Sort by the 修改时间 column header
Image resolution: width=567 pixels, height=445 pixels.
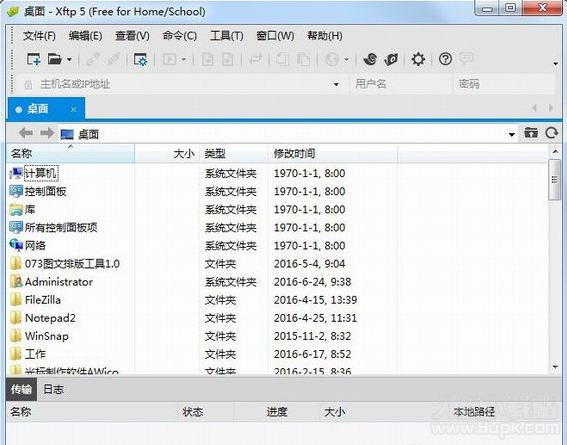[x=333, y=154]
